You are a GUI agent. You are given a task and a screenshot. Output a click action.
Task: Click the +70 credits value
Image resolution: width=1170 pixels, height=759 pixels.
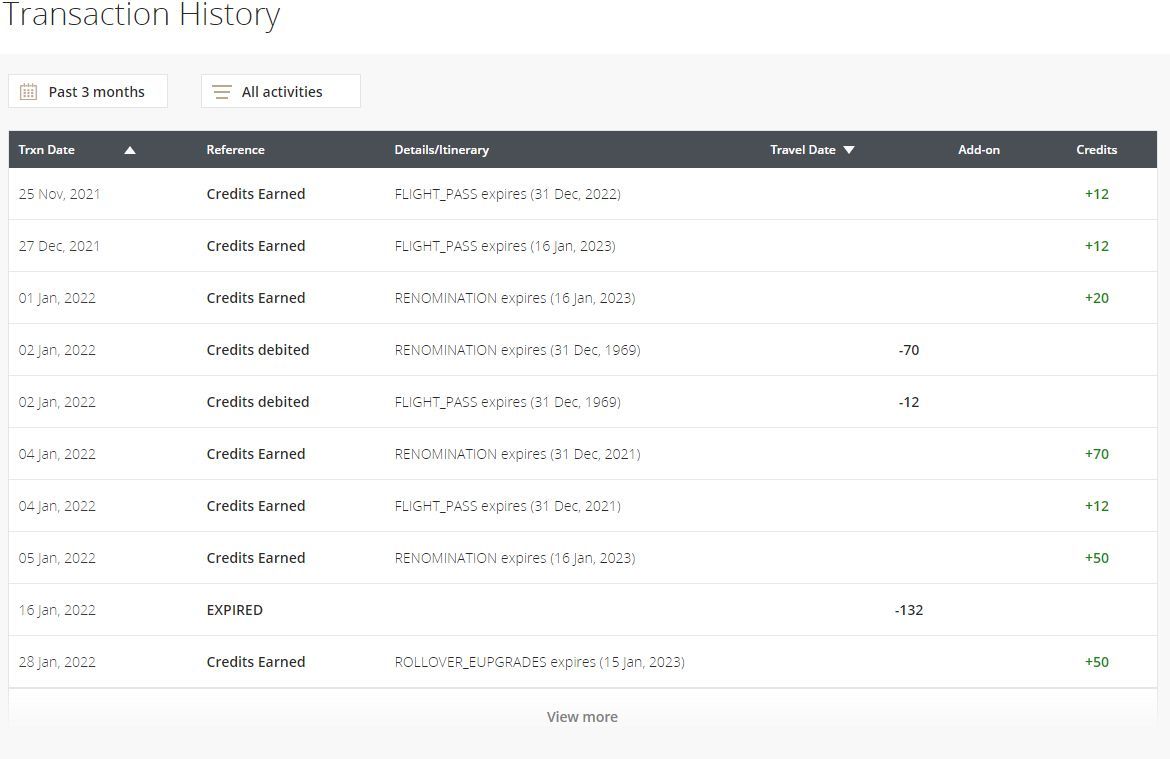pos(1096,454)
